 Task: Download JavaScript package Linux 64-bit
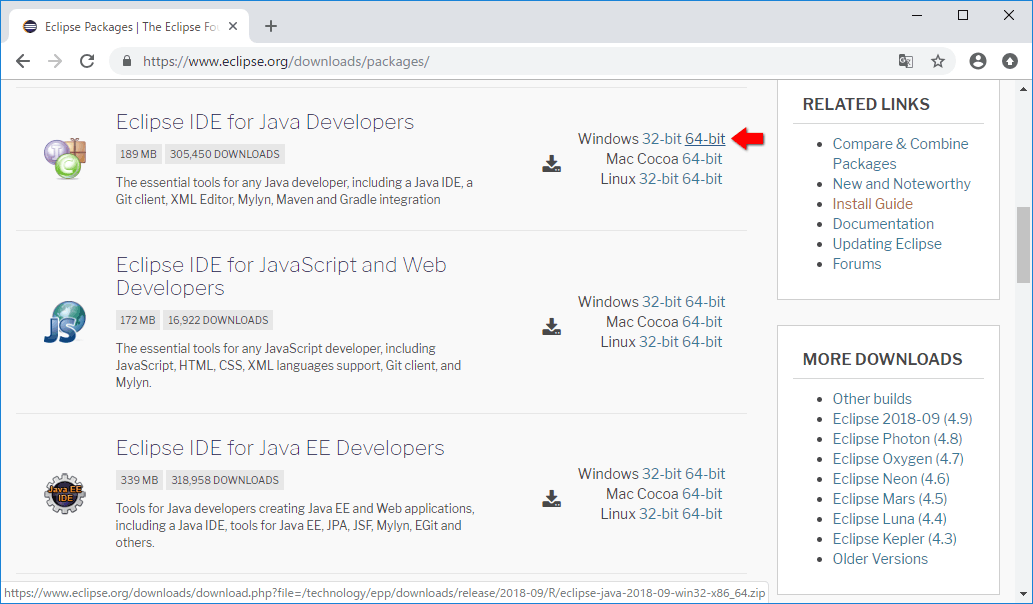pos(702,341)
